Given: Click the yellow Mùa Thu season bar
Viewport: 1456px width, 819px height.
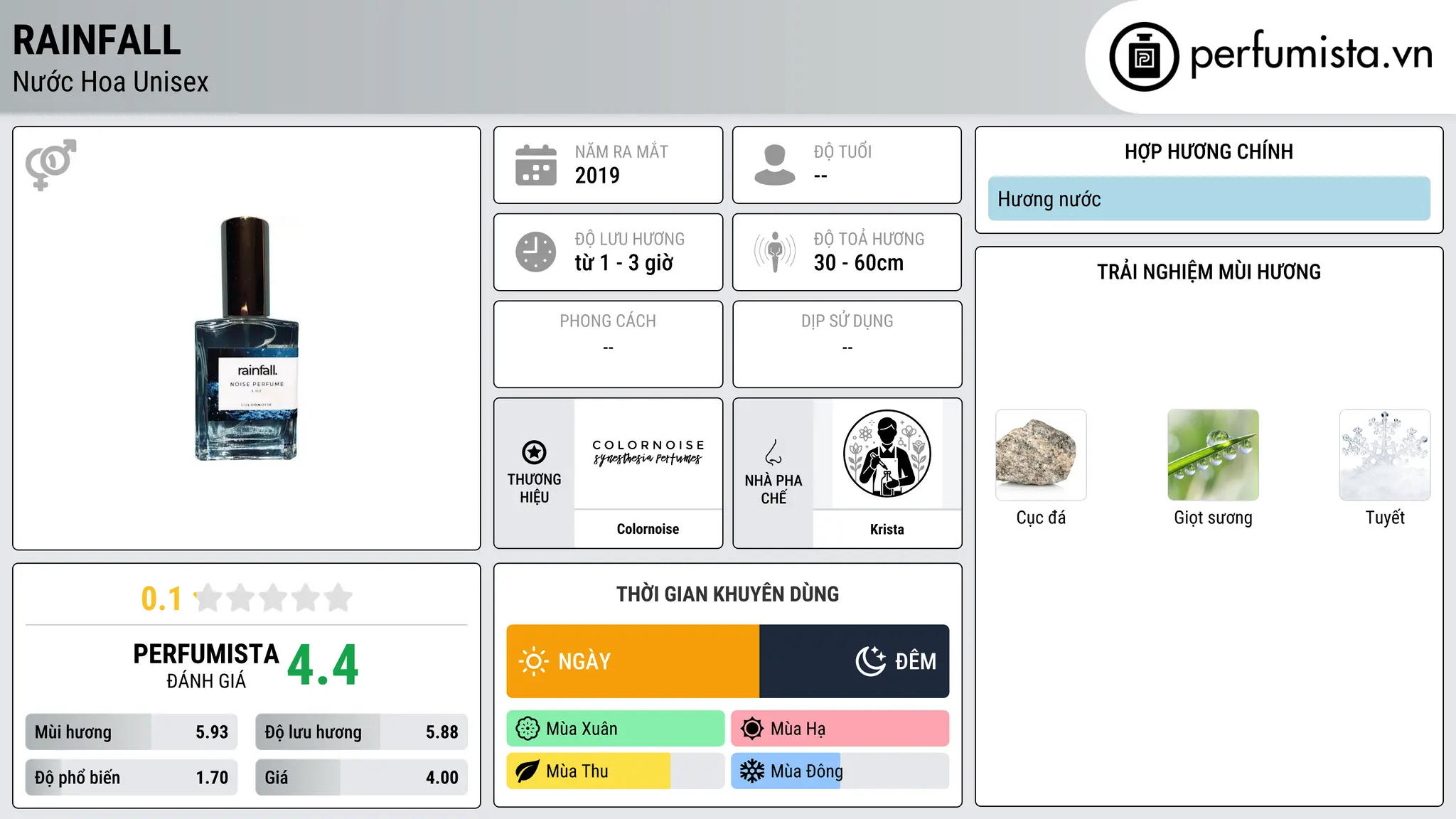Looking at the screenshot, I should click(589, 771).
